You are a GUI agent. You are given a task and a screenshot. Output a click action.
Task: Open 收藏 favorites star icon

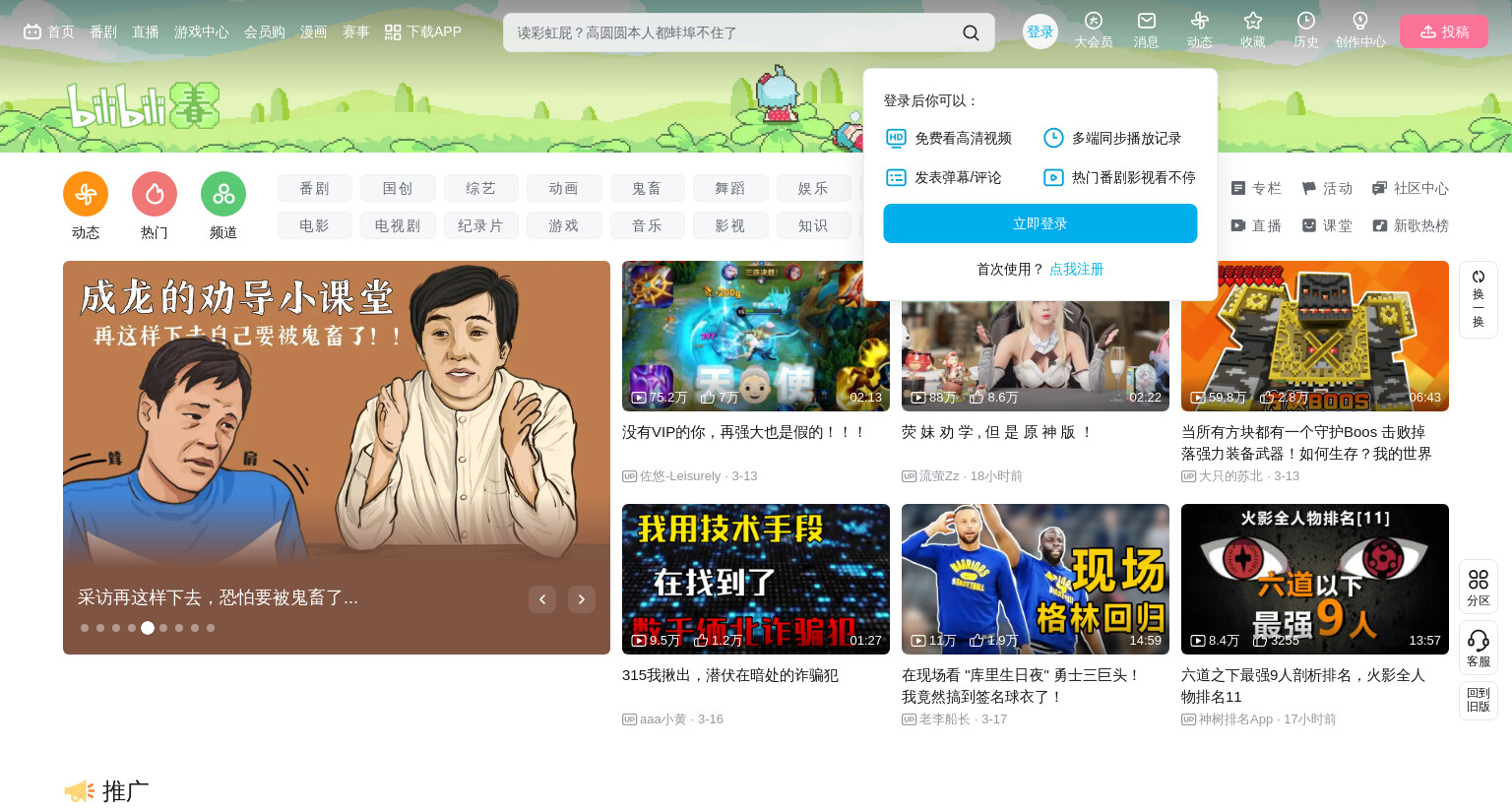pyautogui.click(x=1252, y=21)
